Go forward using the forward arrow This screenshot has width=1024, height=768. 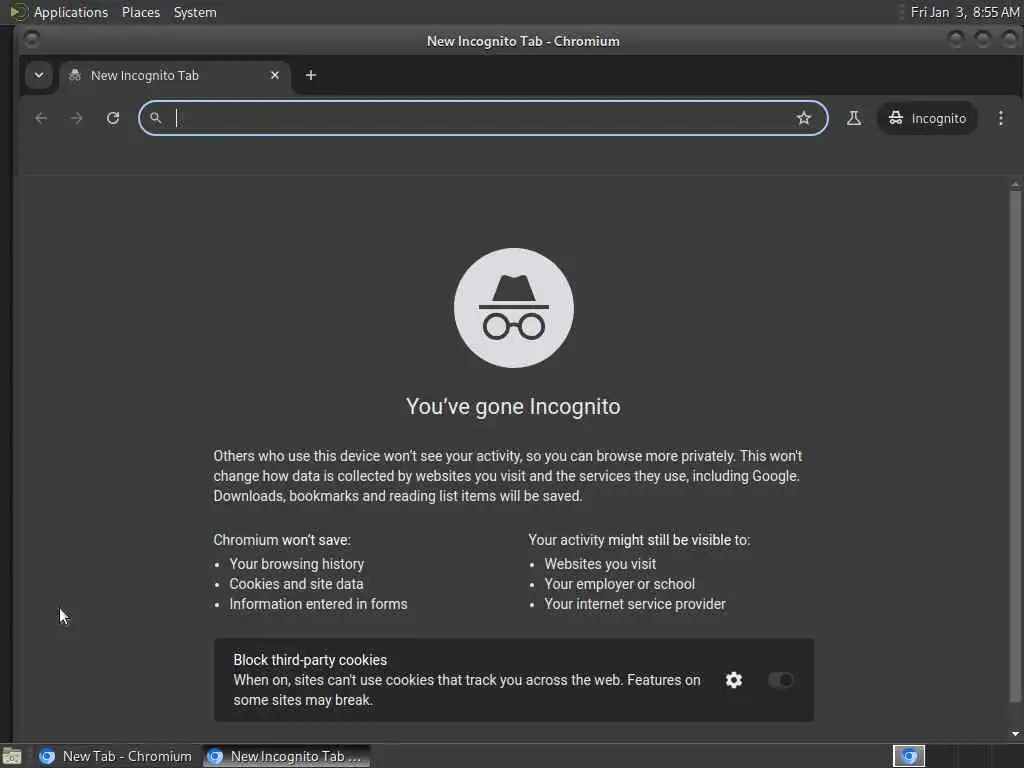tap(76, 118)
